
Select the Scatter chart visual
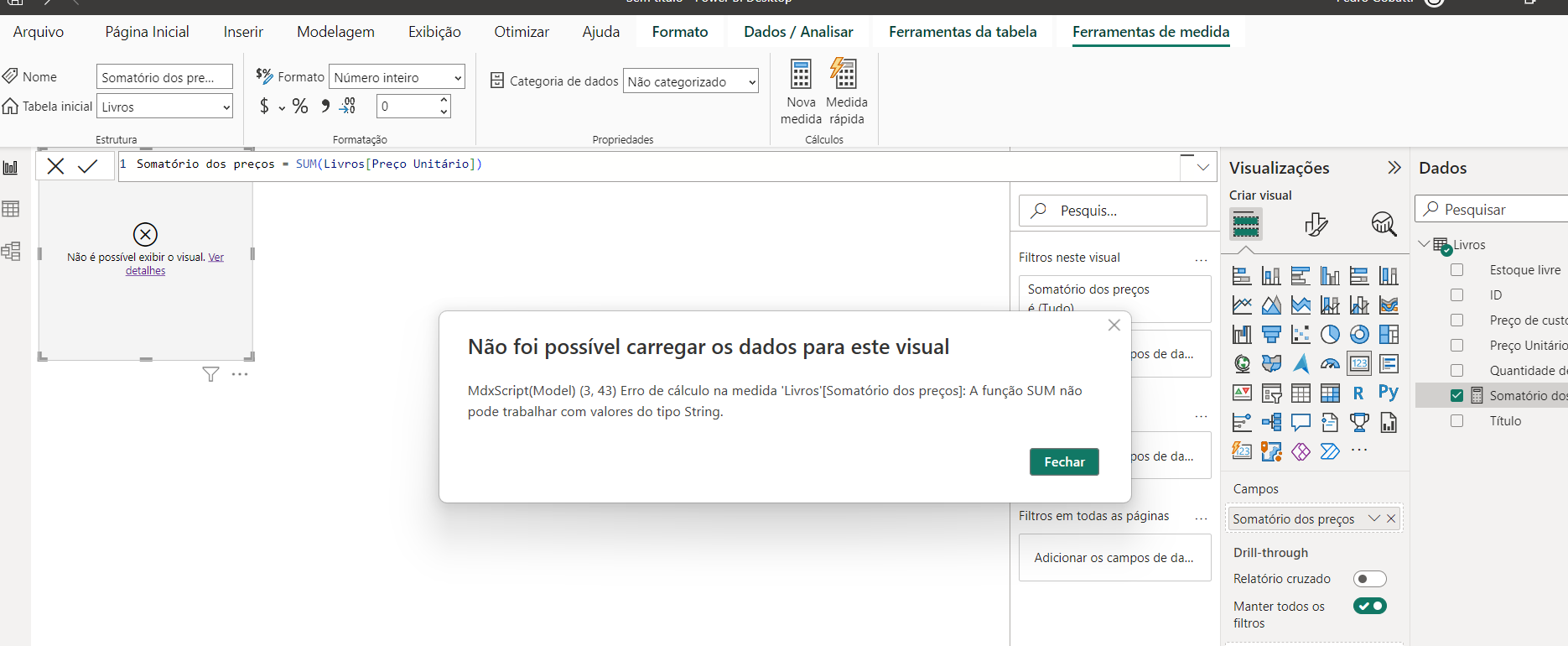[x=1301, y=335]
